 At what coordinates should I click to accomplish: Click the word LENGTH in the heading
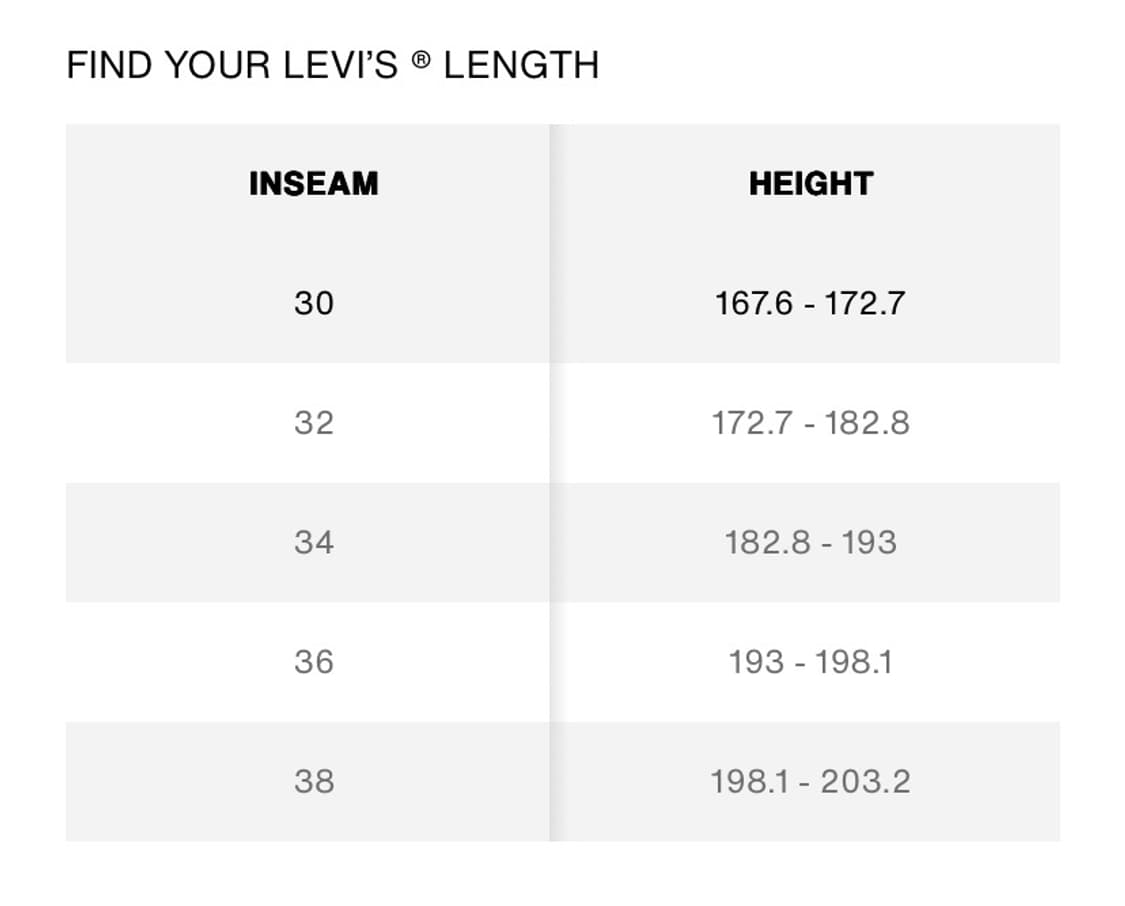[522, 65]
